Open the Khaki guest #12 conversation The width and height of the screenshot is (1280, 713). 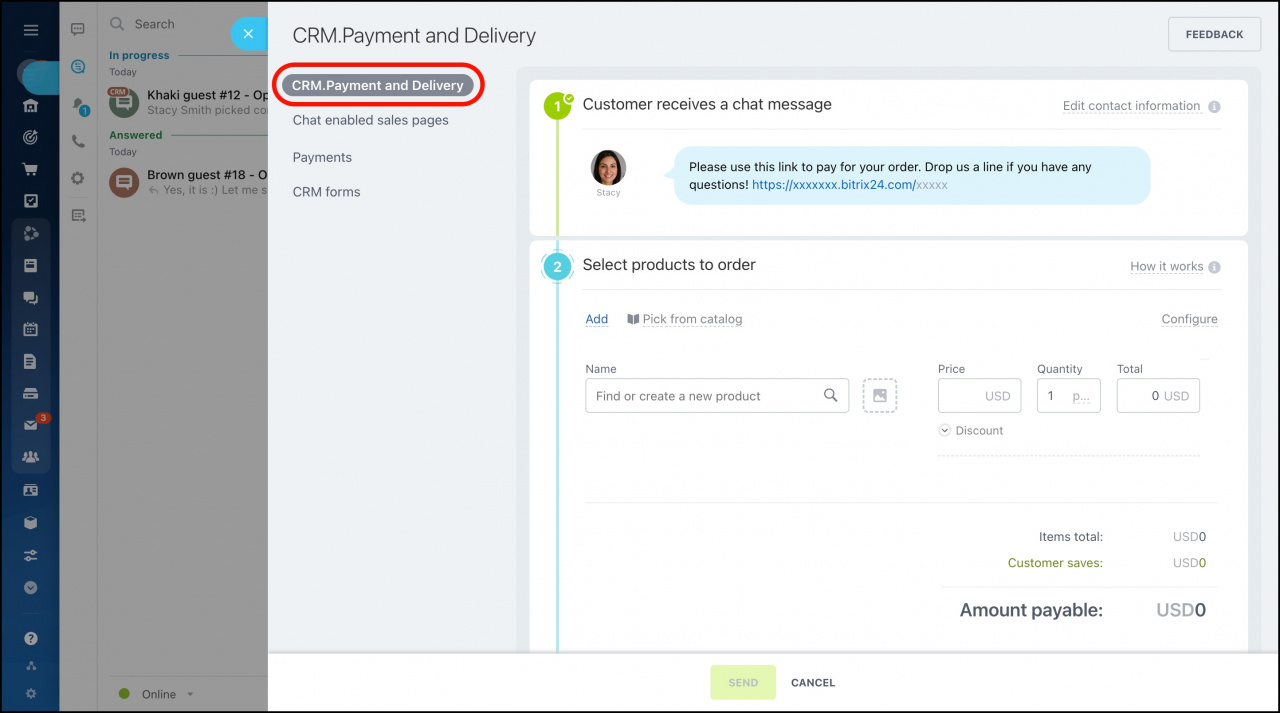(186, 102)
